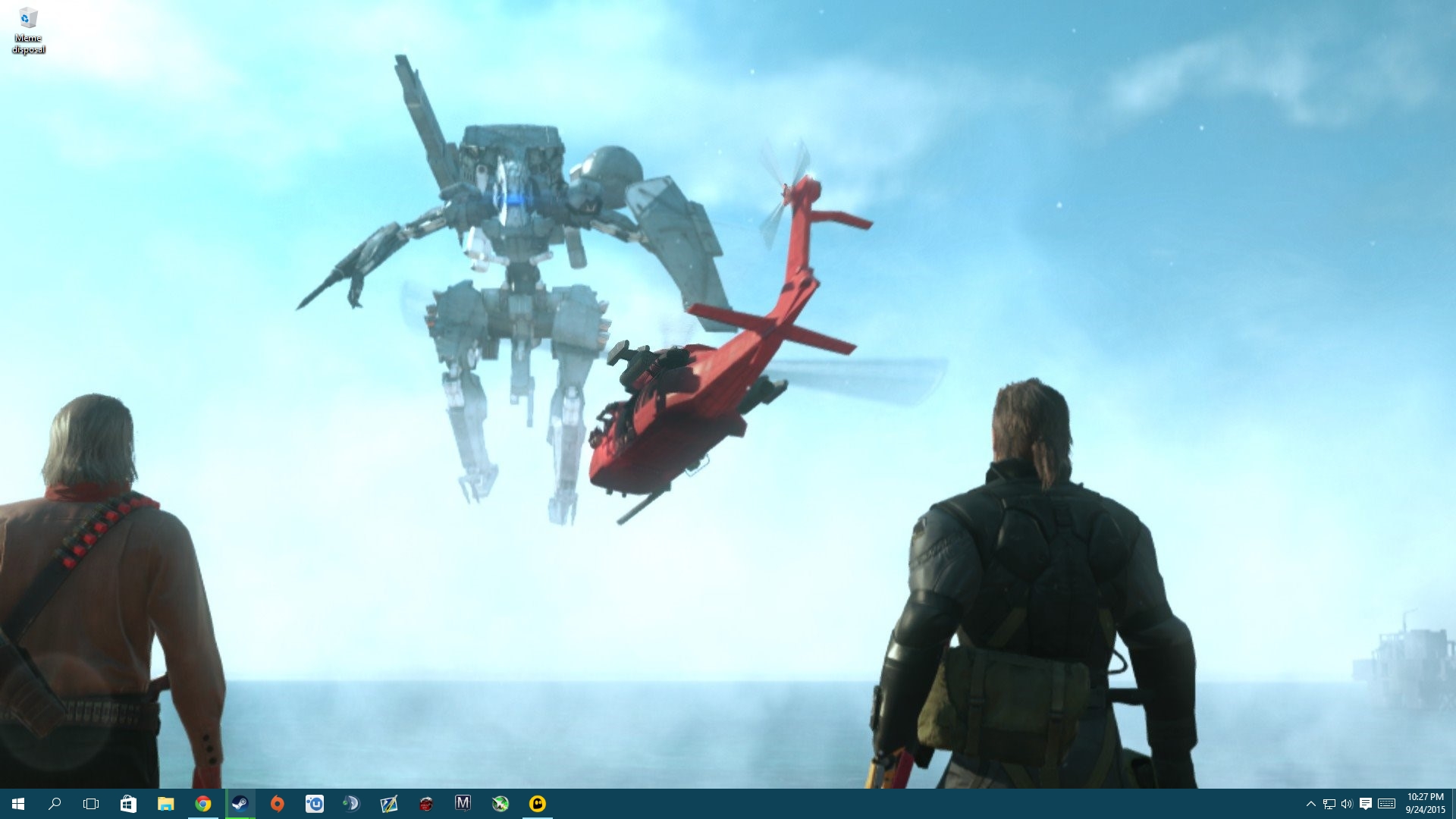Open the volume control speaker icon

[x=1347, y=804]
